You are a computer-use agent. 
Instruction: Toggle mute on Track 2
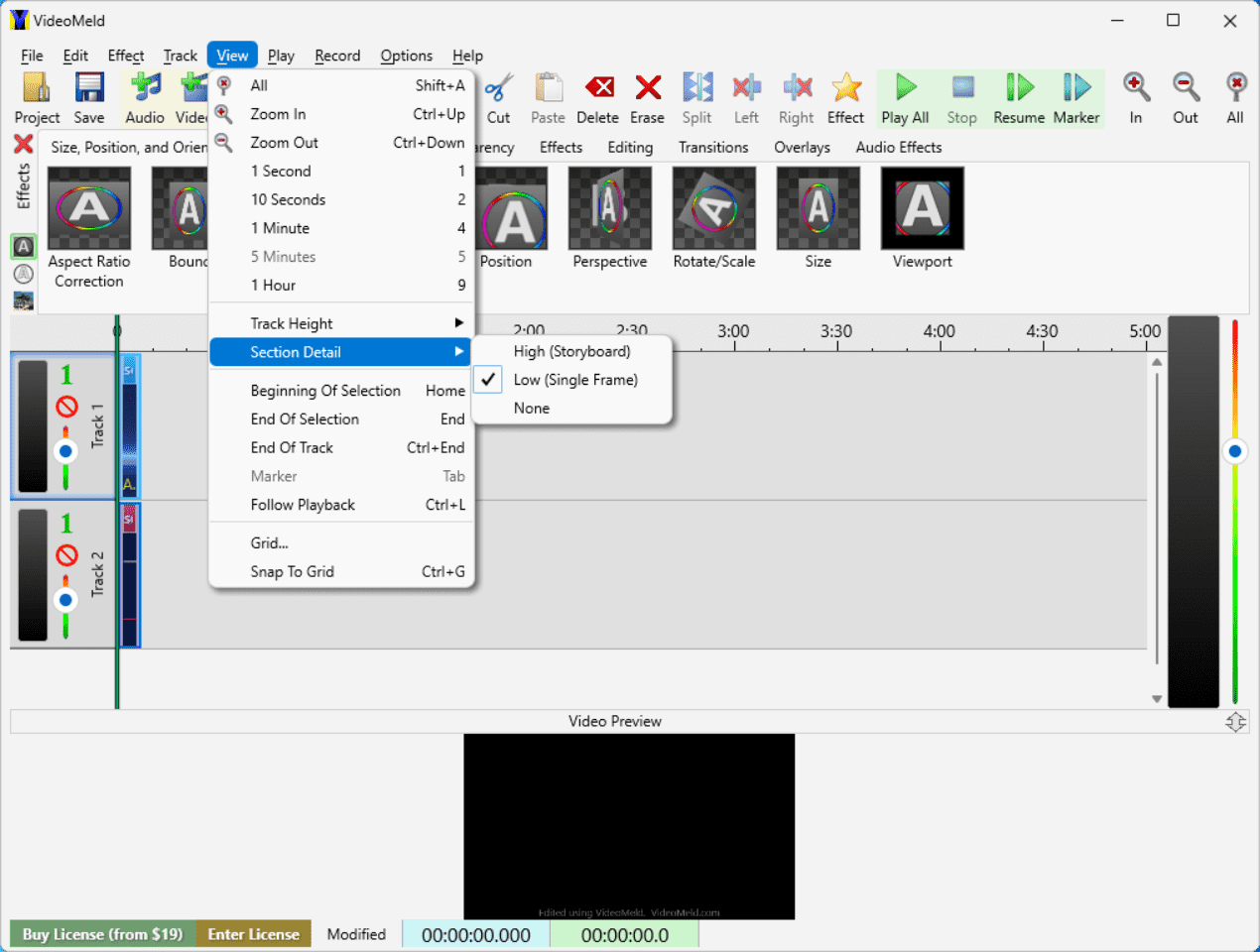point(66,555)
